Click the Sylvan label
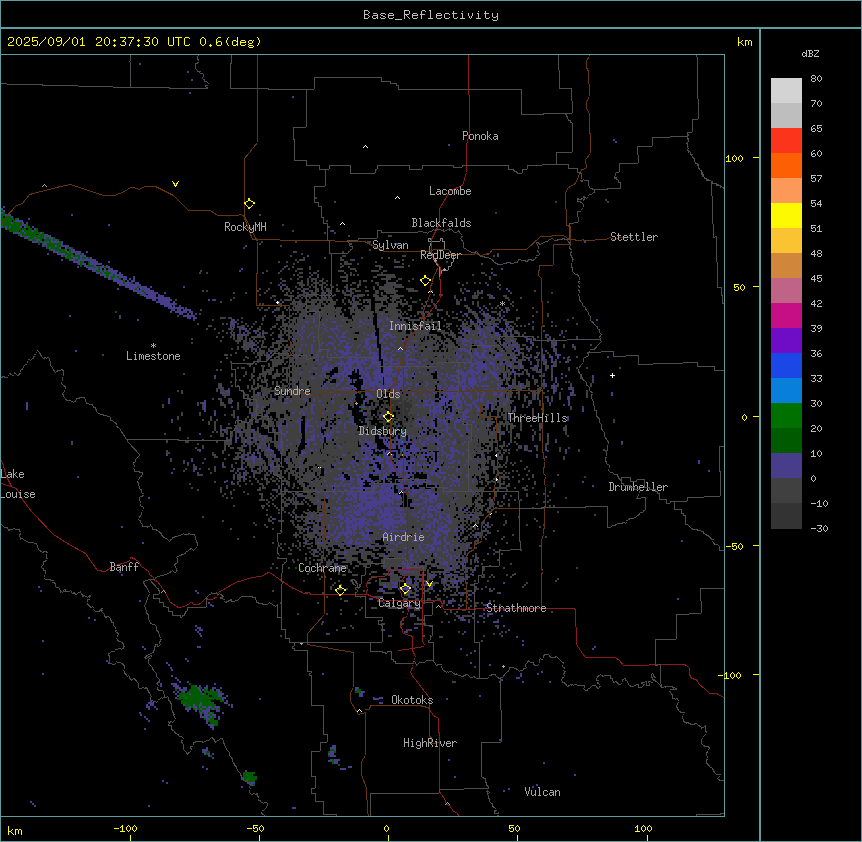 (x=390, y=245)
